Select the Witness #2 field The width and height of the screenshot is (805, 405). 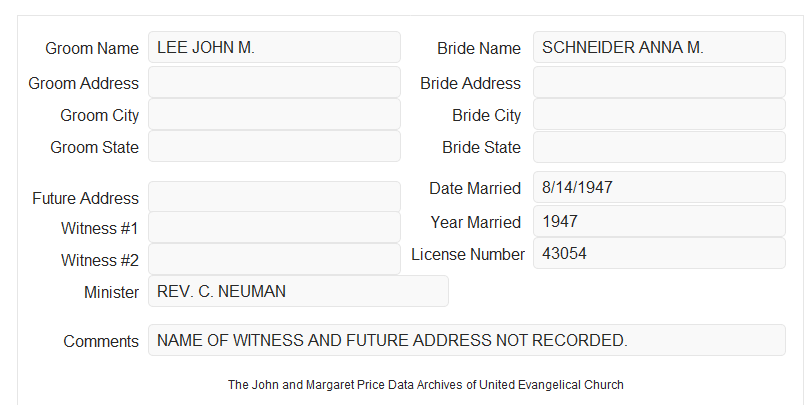click(274, 259)
